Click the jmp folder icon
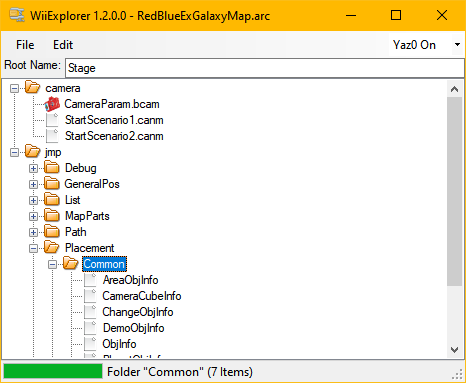 coord(32,152)
